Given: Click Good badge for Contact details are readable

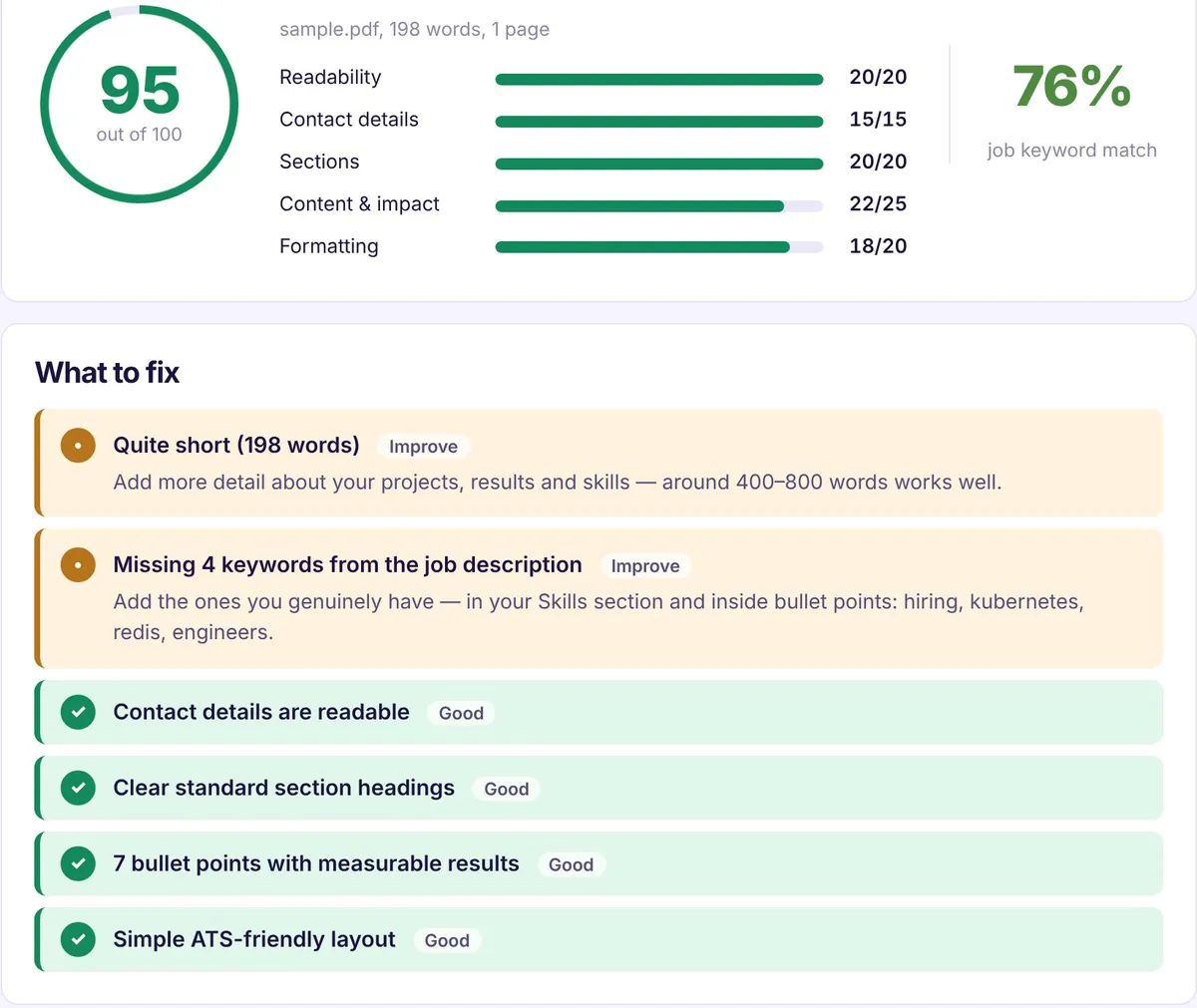Looking at the screenshot, I should pos(461,713).
